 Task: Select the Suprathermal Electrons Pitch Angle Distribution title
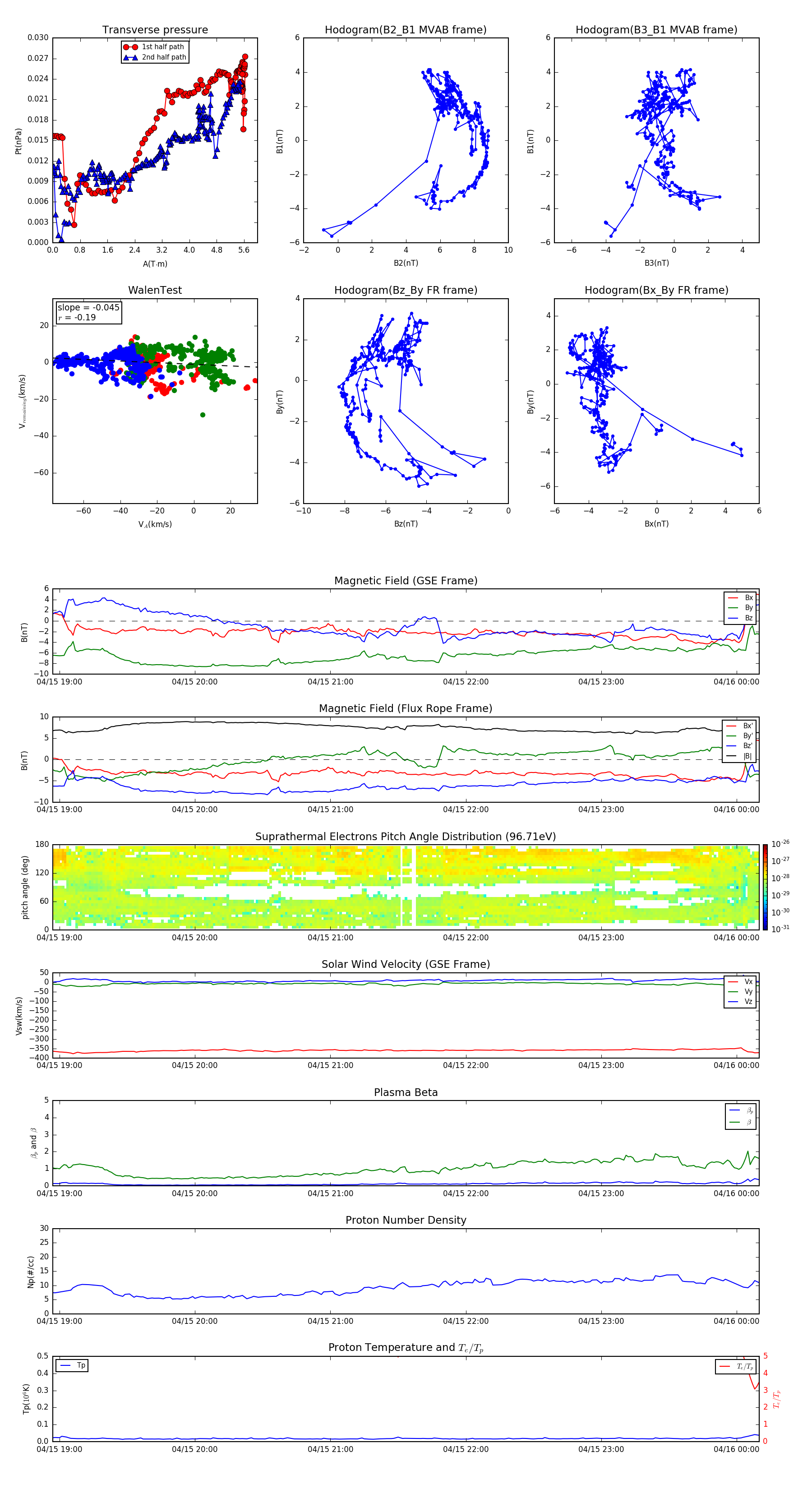(x=406, y=837)
